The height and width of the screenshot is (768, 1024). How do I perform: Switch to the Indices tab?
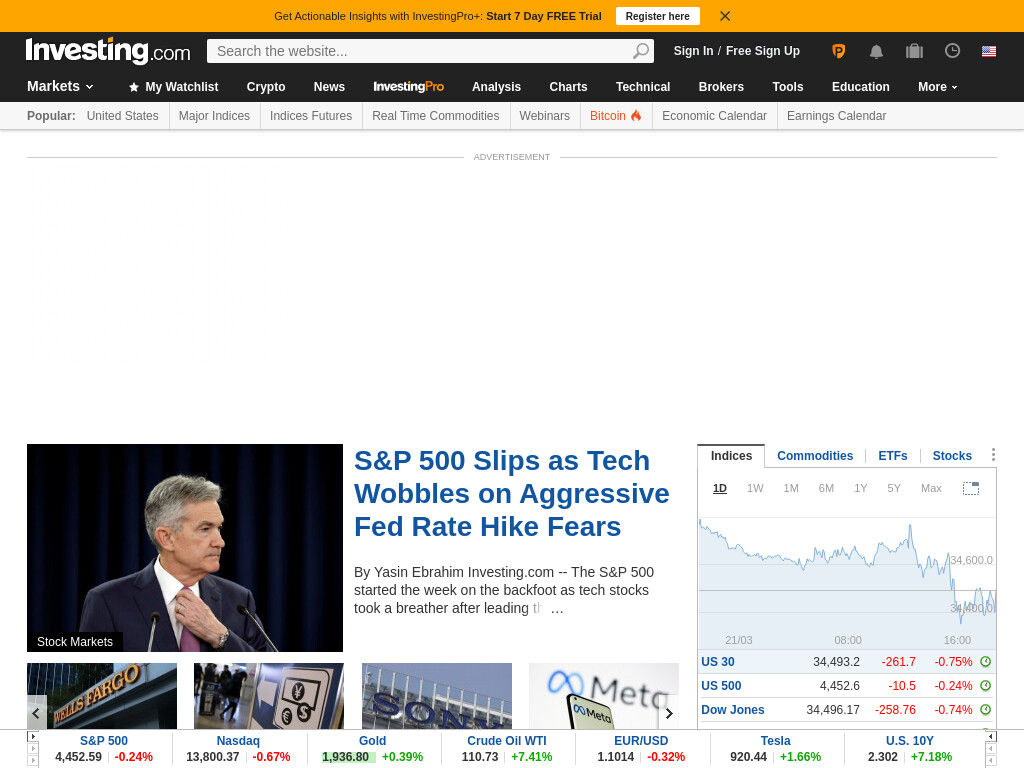pyautogui.click(x=731, y=456)
